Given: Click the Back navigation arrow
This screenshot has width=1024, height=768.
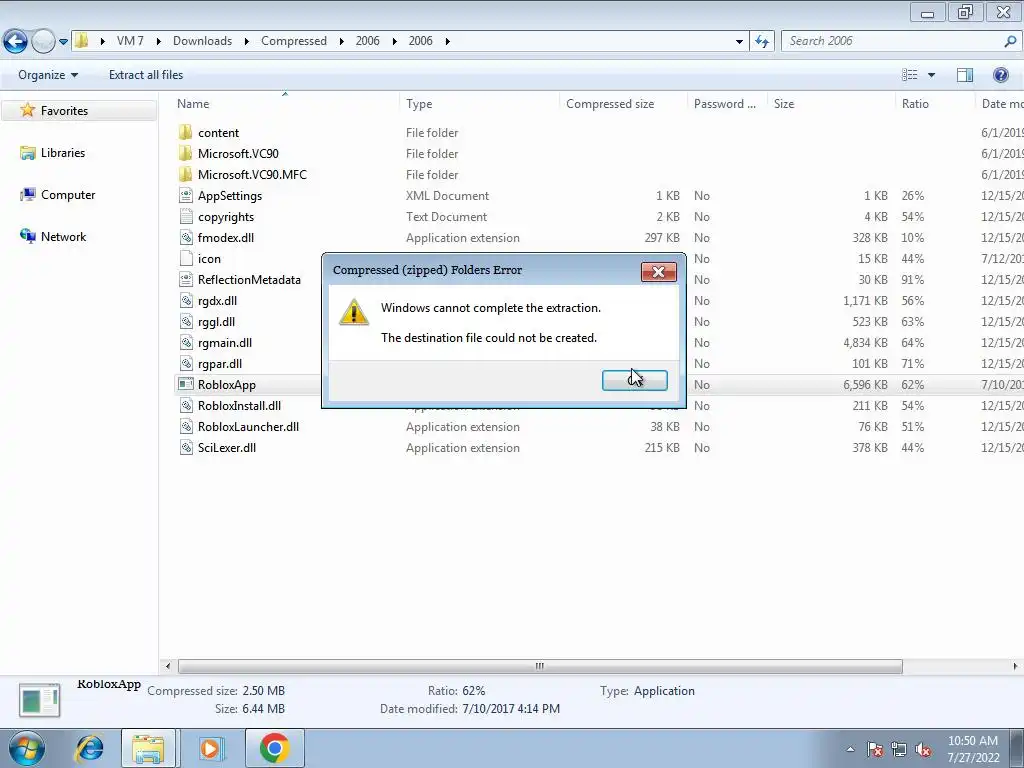Looking at the screenshot, I should point(16,41).
